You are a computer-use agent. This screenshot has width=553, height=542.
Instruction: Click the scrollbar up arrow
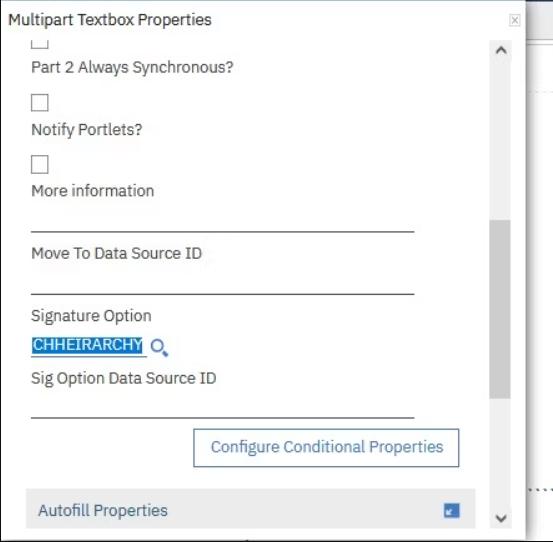501,50
